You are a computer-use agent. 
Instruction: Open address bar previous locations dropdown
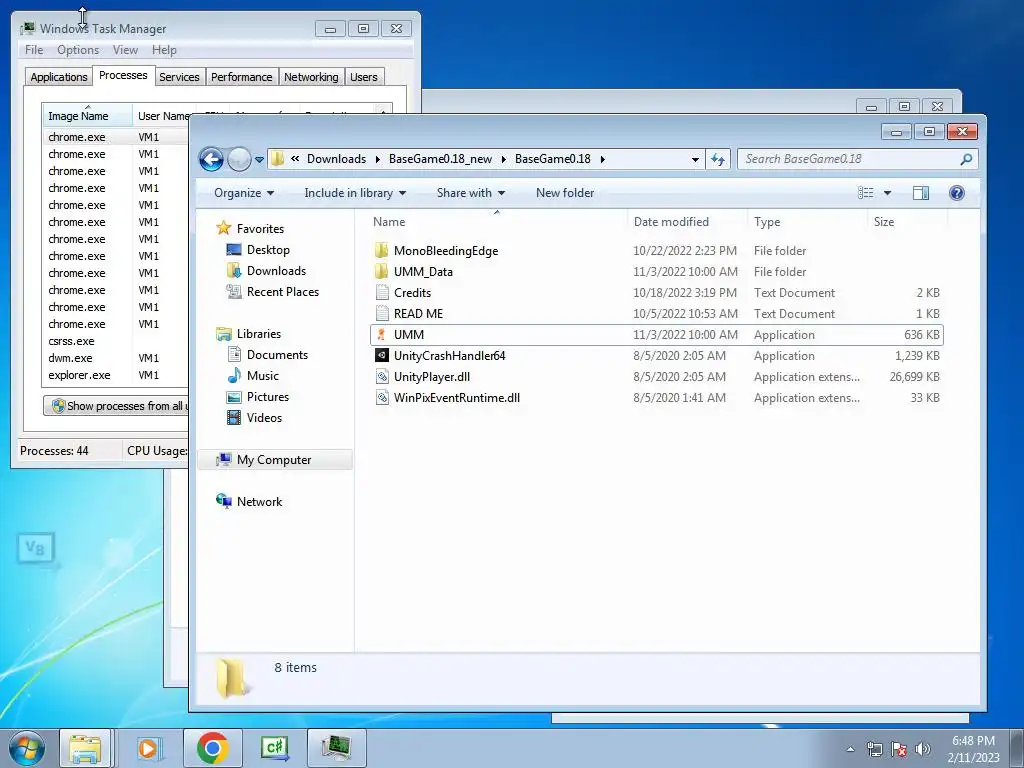tap(695, 159)
